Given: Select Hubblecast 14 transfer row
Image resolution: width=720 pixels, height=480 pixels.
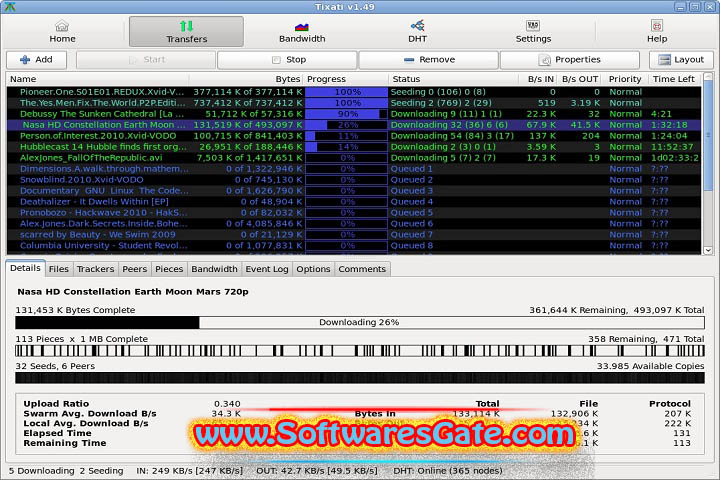Looking at the screenshot, I should 354,147.
